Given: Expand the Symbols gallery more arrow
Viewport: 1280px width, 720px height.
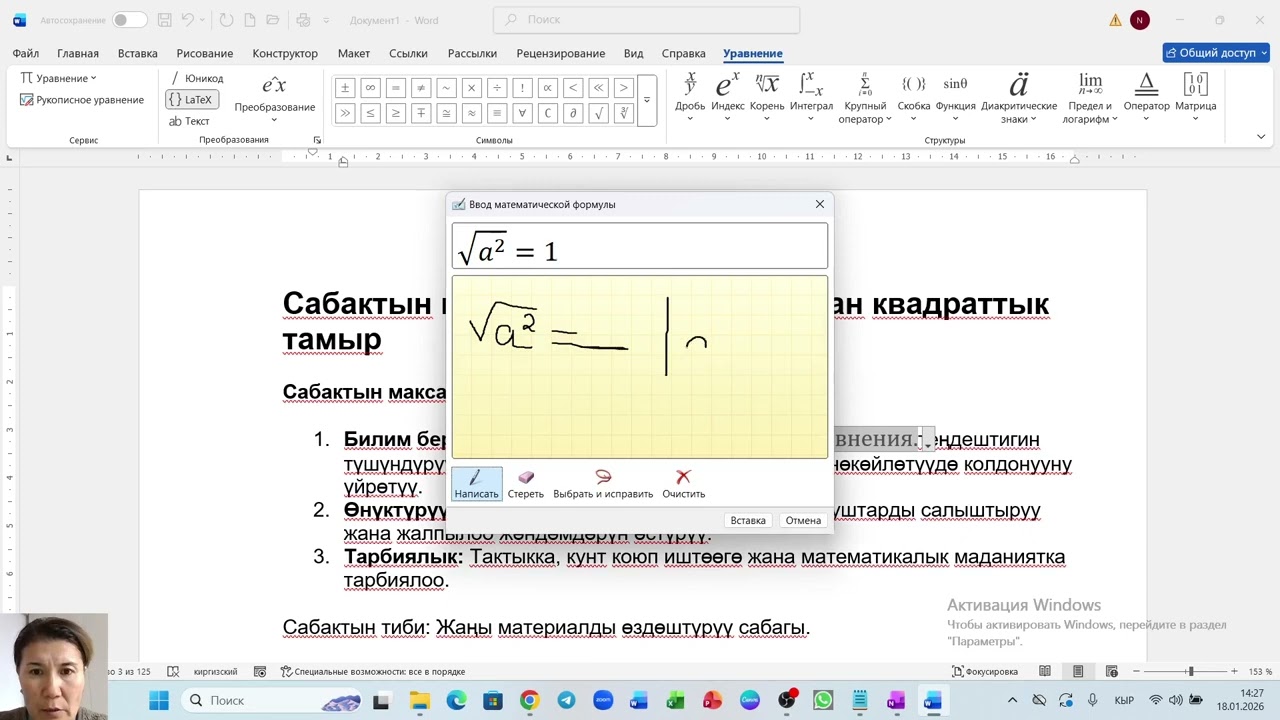Looking at the screenshot, I should click(647, 100).
